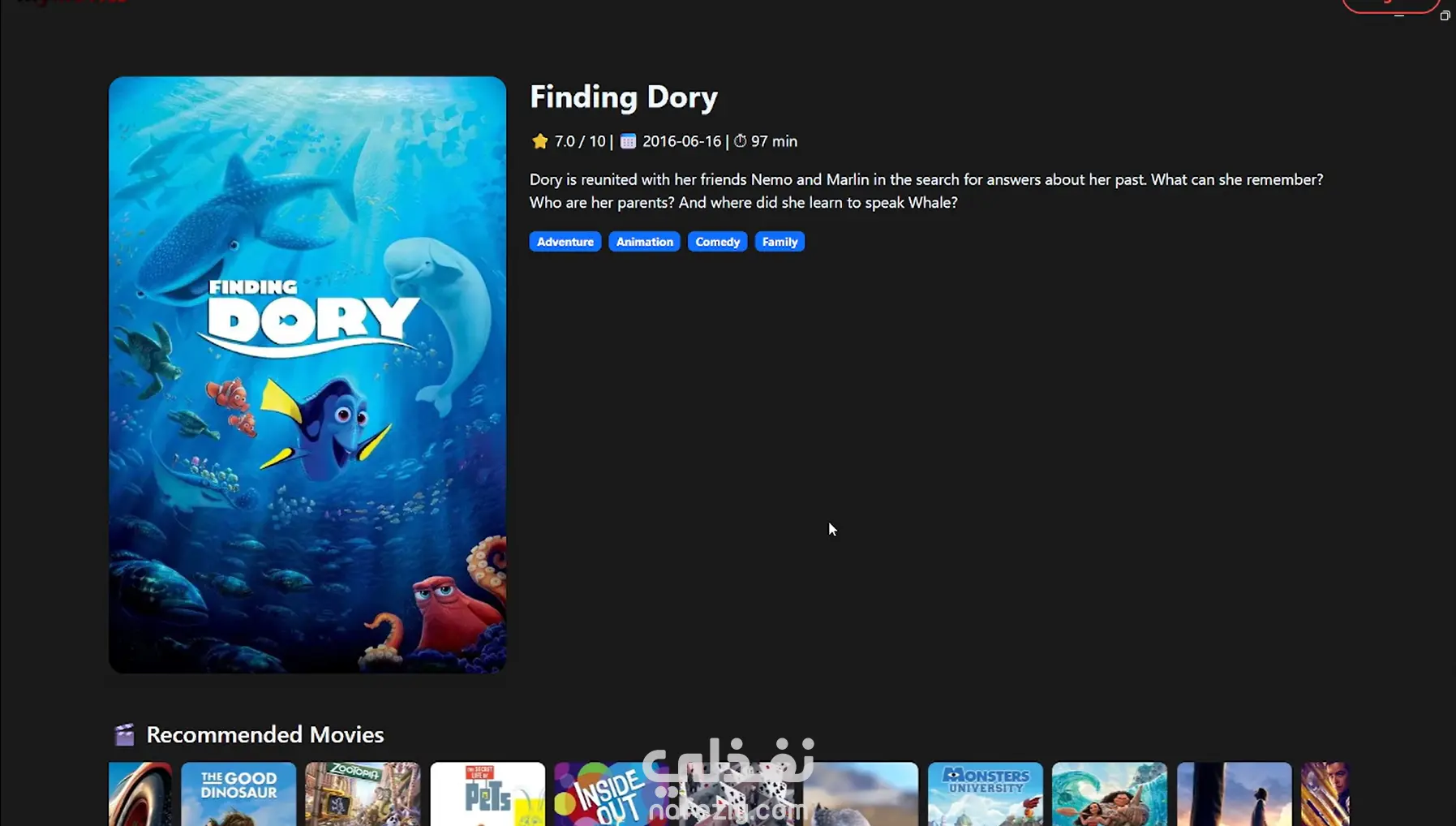Click the clapperboard icon beside Recommended Movies
Screen dimensions: 1456x826
point(124,734)
